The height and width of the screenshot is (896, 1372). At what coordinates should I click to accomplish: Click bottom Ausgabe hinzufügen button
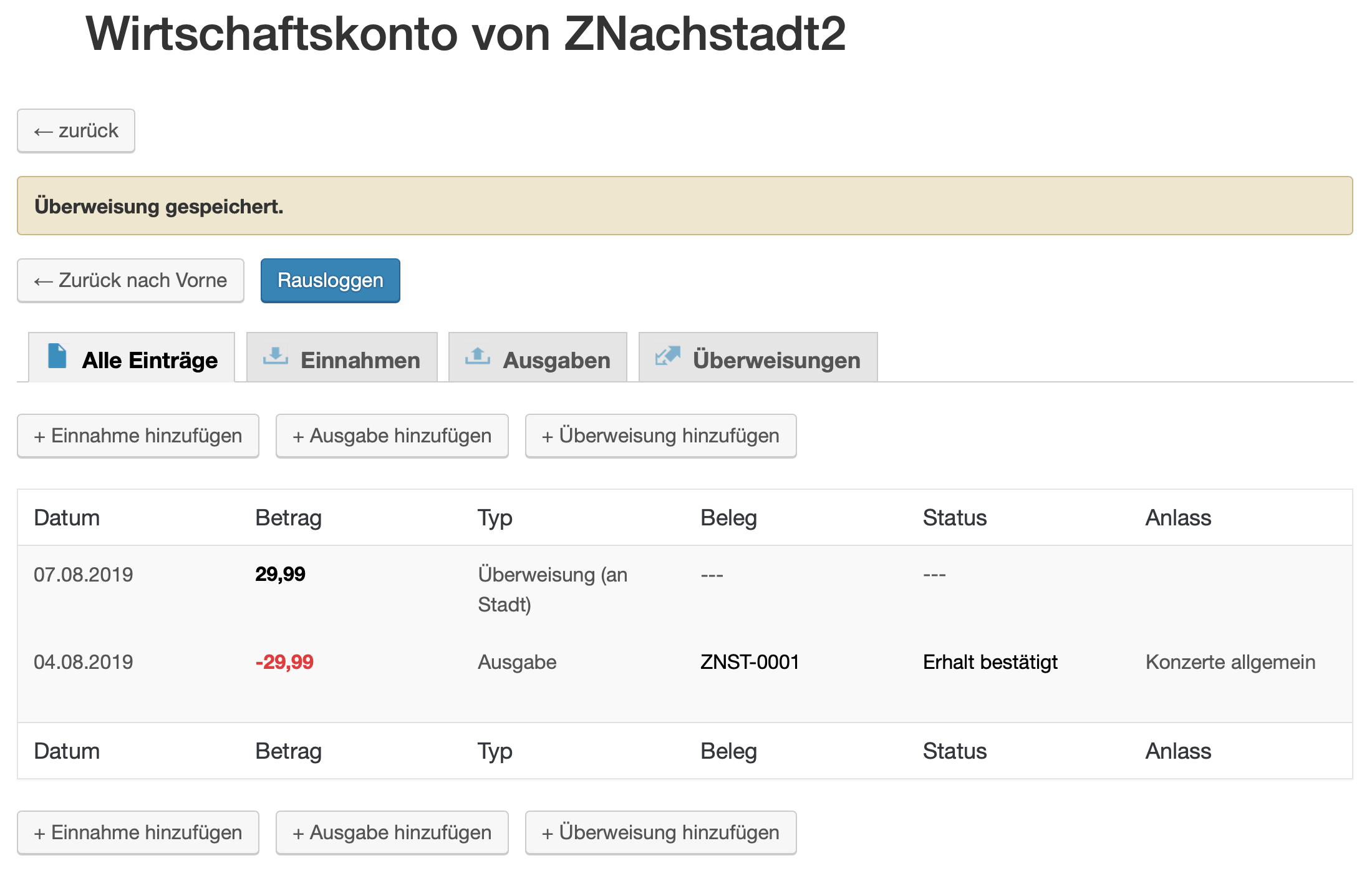click(392, 832)
